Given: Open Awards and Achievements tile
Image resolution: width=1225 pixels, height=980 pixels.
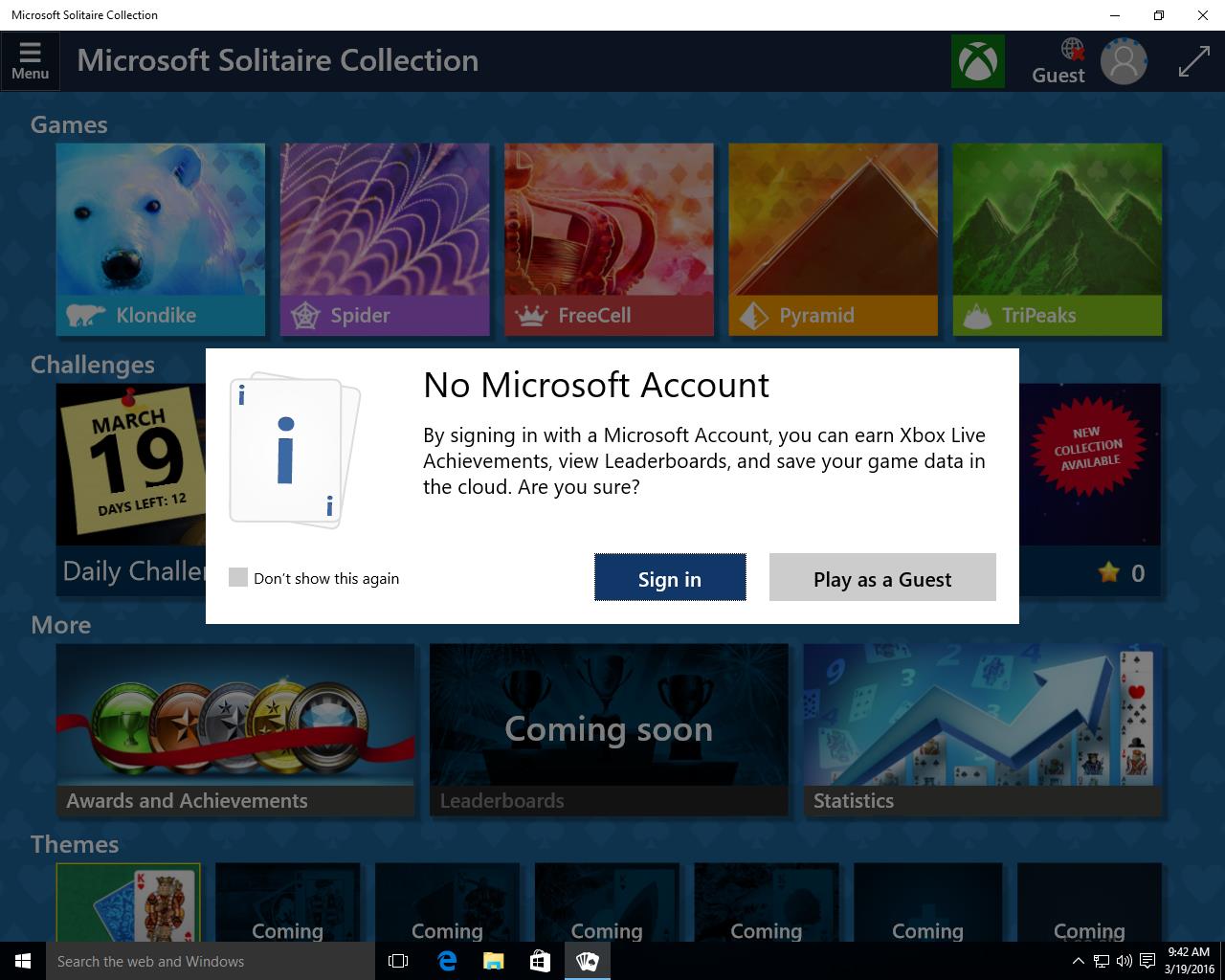Looking at the screenshot, I should click(235, 729).
